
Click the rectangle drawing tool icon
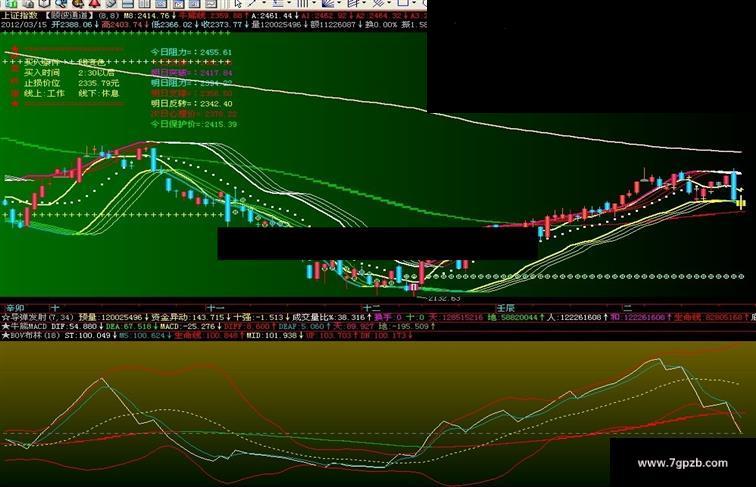403,3
